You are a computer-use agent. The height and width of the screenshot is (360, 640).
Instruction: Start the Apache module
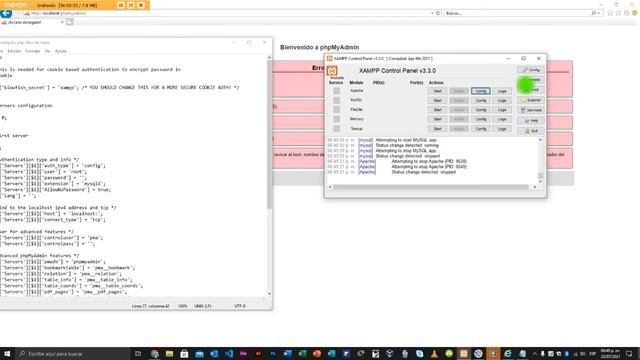tap(437, 91)
